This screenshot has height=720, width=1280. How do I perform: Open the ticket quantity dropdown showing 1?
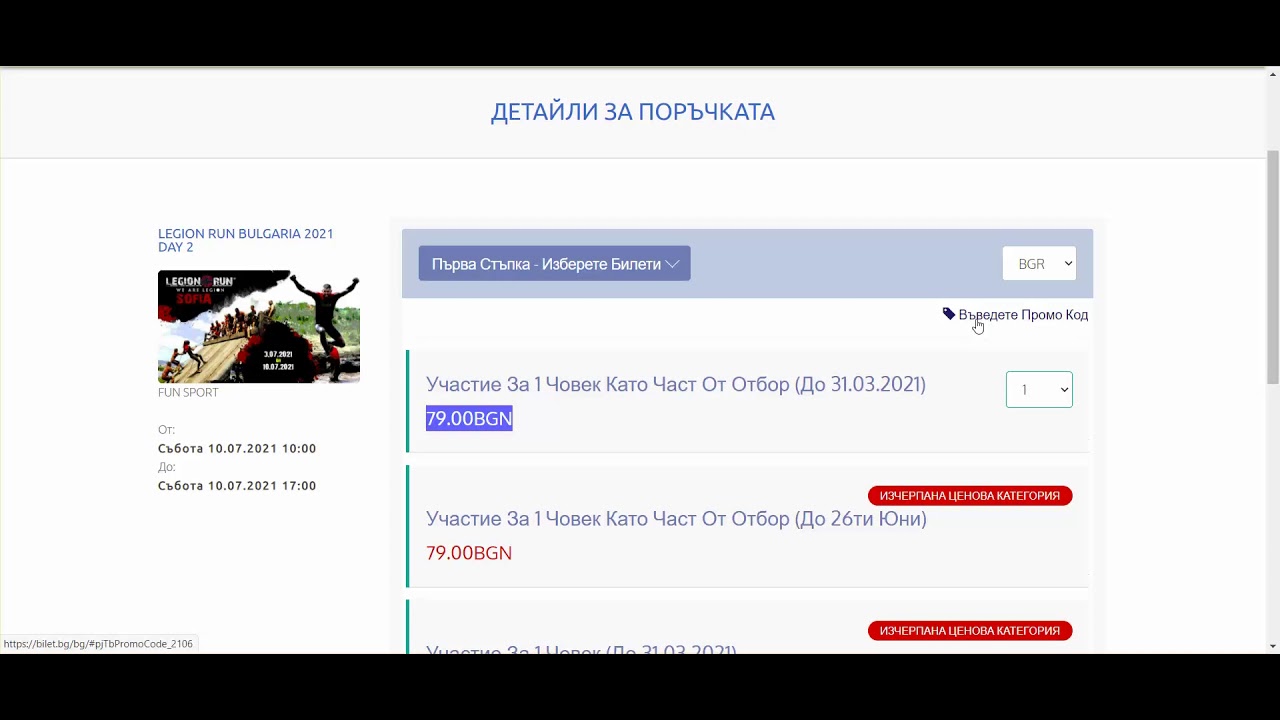click(1039, 390)
